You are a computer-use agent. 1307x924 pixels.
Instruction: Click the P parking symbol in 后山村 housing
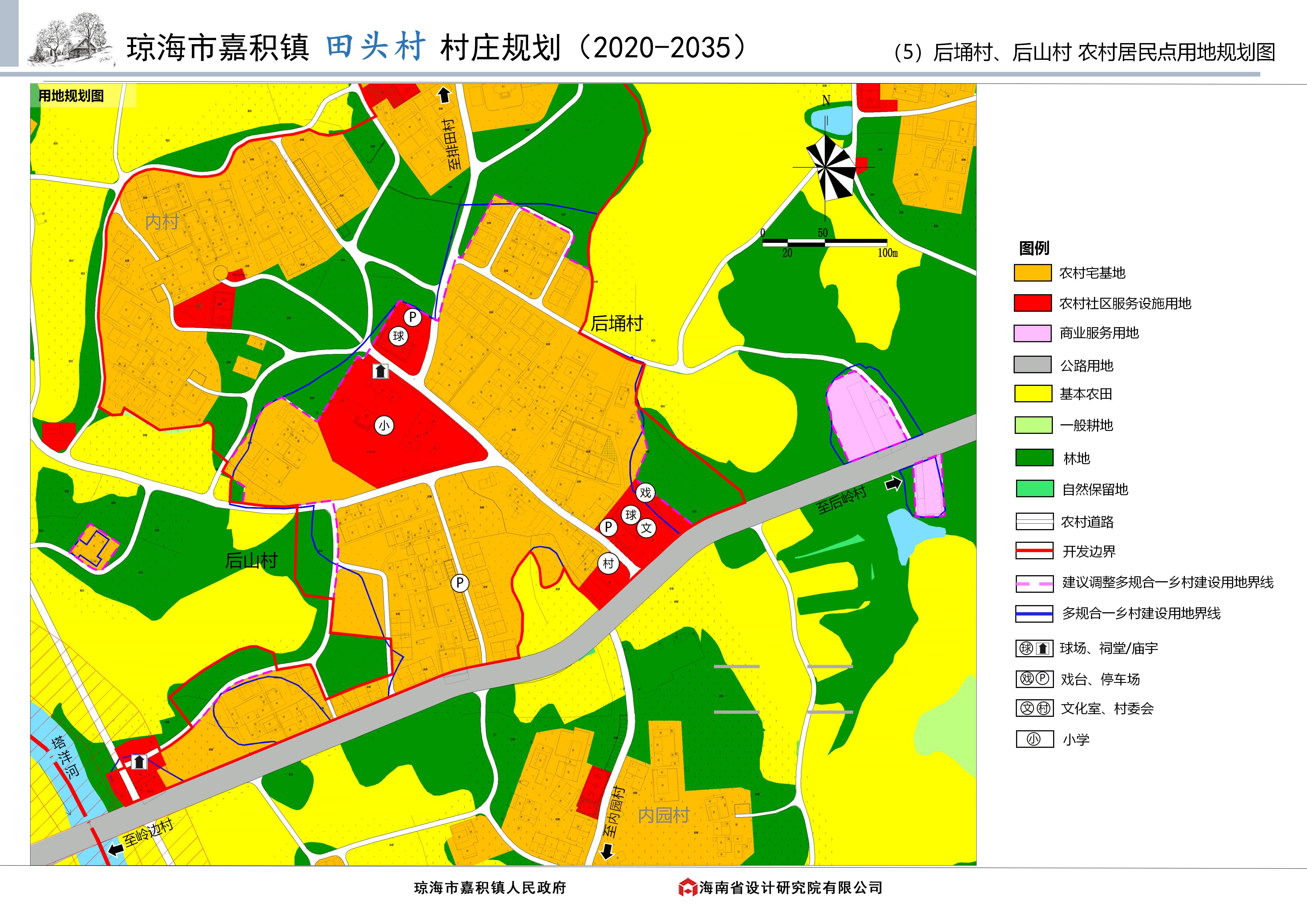click(459, 582)
